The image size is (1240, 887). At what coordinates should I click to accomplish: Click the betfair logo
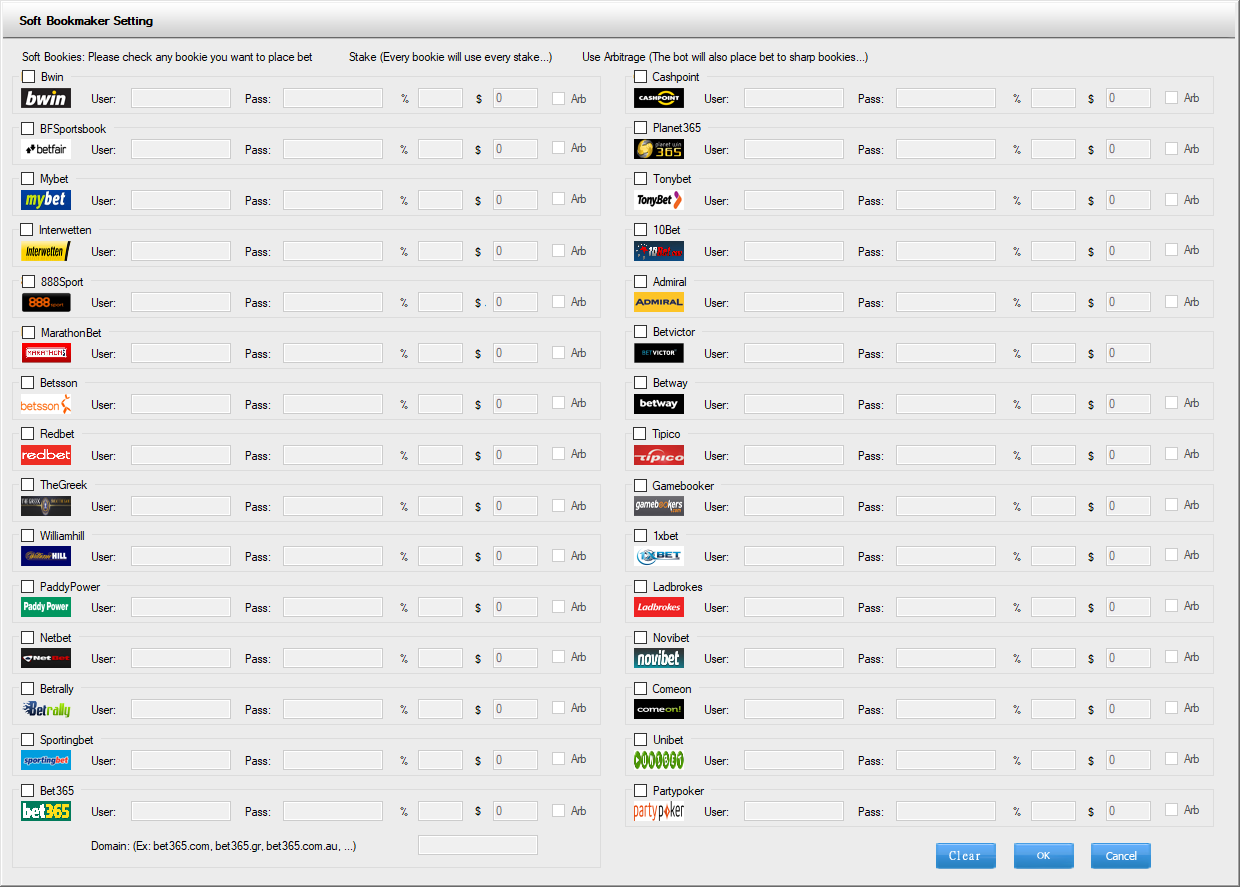(x=46, y=149)
